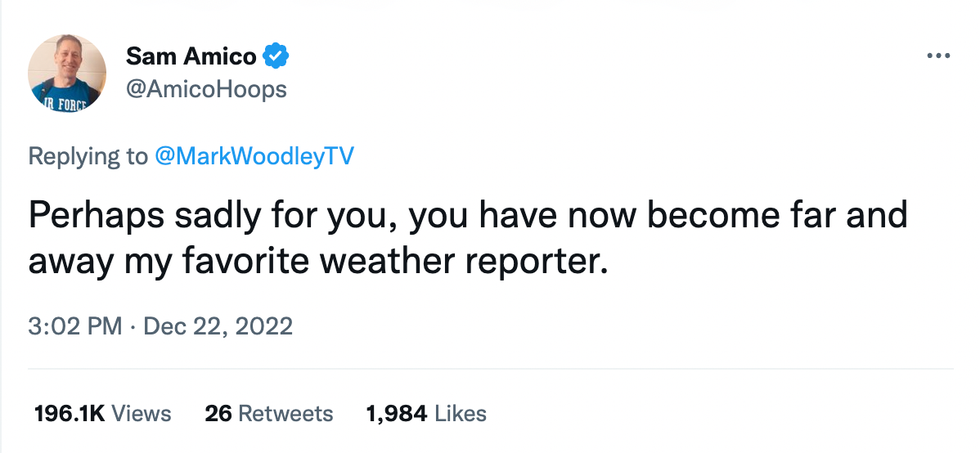Select the 3:02 PM timestamp

pos(75,327)
